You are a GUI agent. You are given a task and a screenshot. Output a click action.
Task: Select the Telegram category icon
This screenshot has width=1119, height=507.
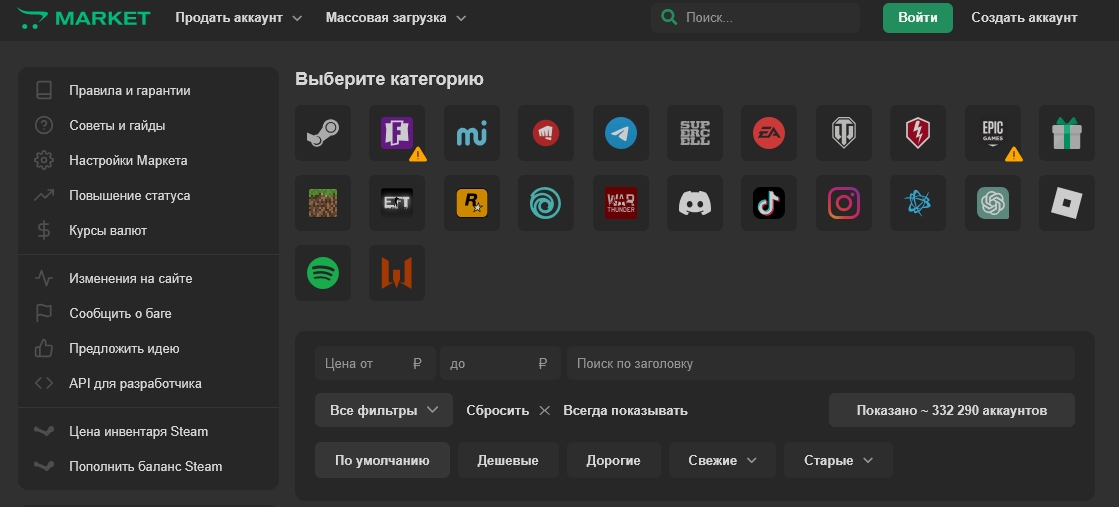click(621, 133)
